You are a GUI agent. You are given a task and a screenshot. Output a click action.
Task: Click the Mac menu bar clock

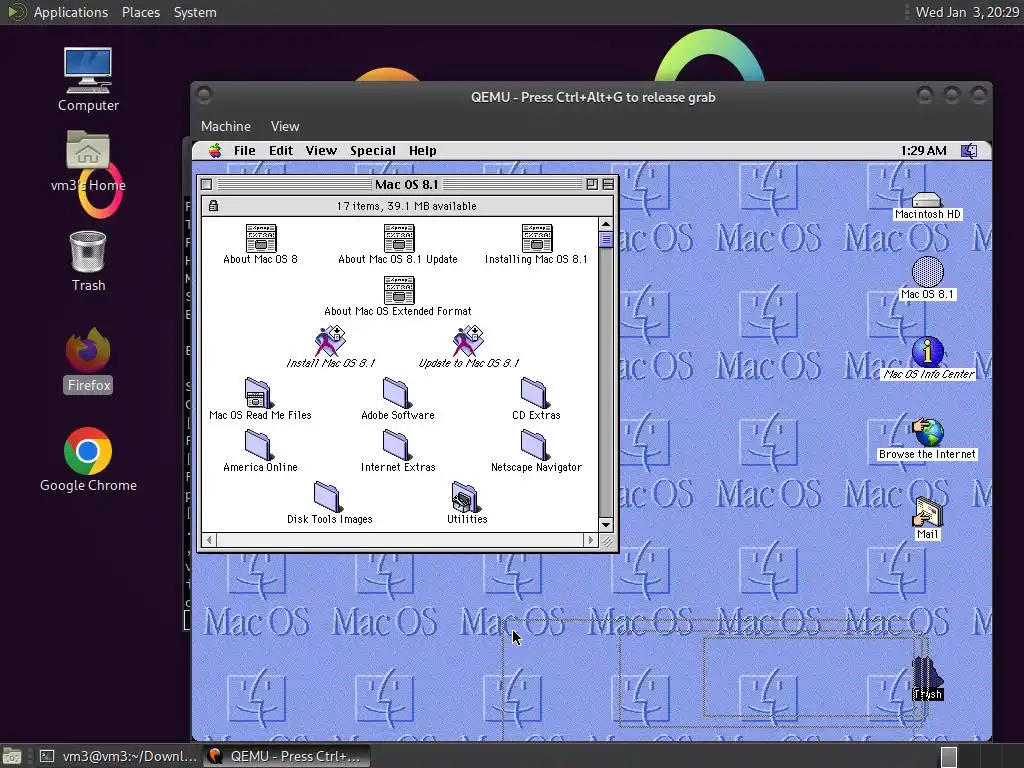[923, 151]
